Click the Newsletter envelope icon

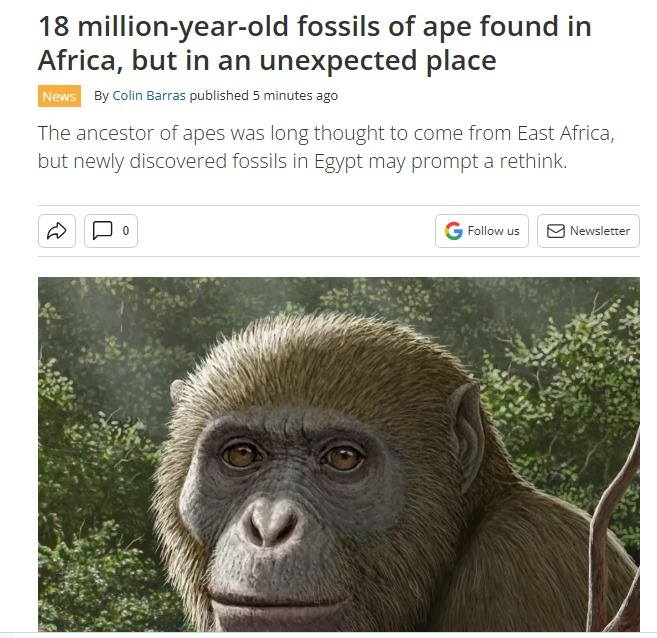coord(556,231)
